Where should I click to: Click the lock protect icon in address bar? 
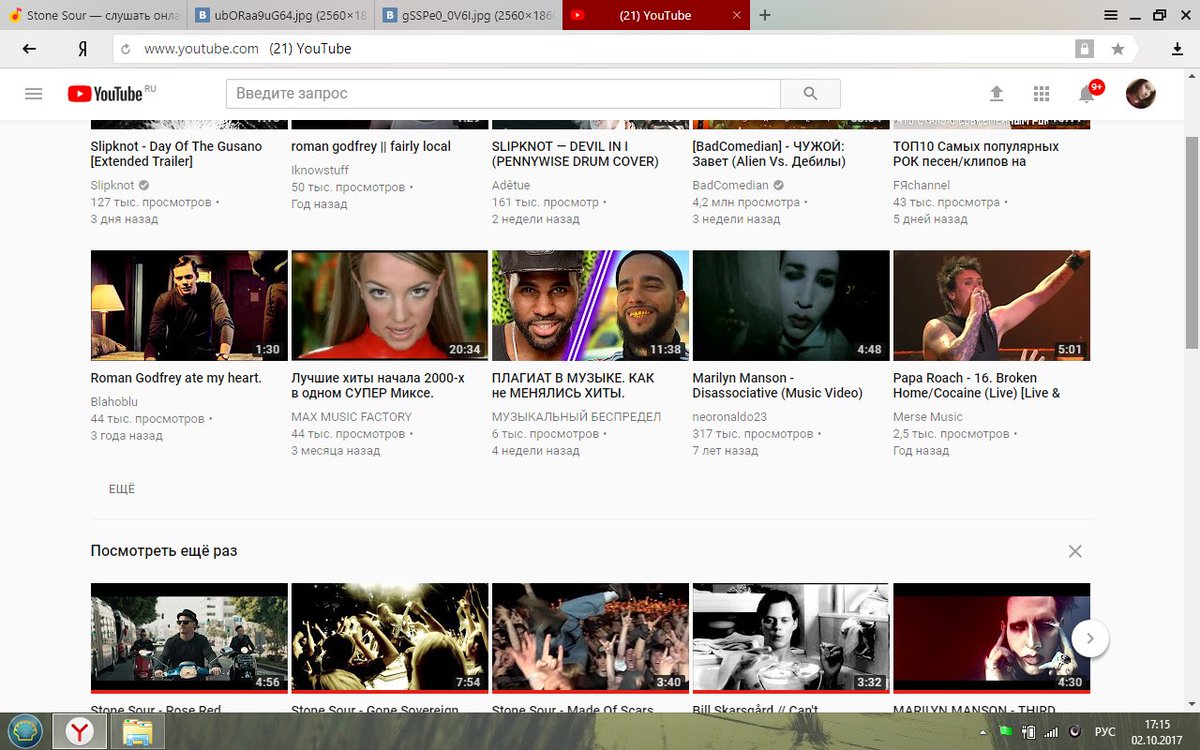pos(1084,49)
